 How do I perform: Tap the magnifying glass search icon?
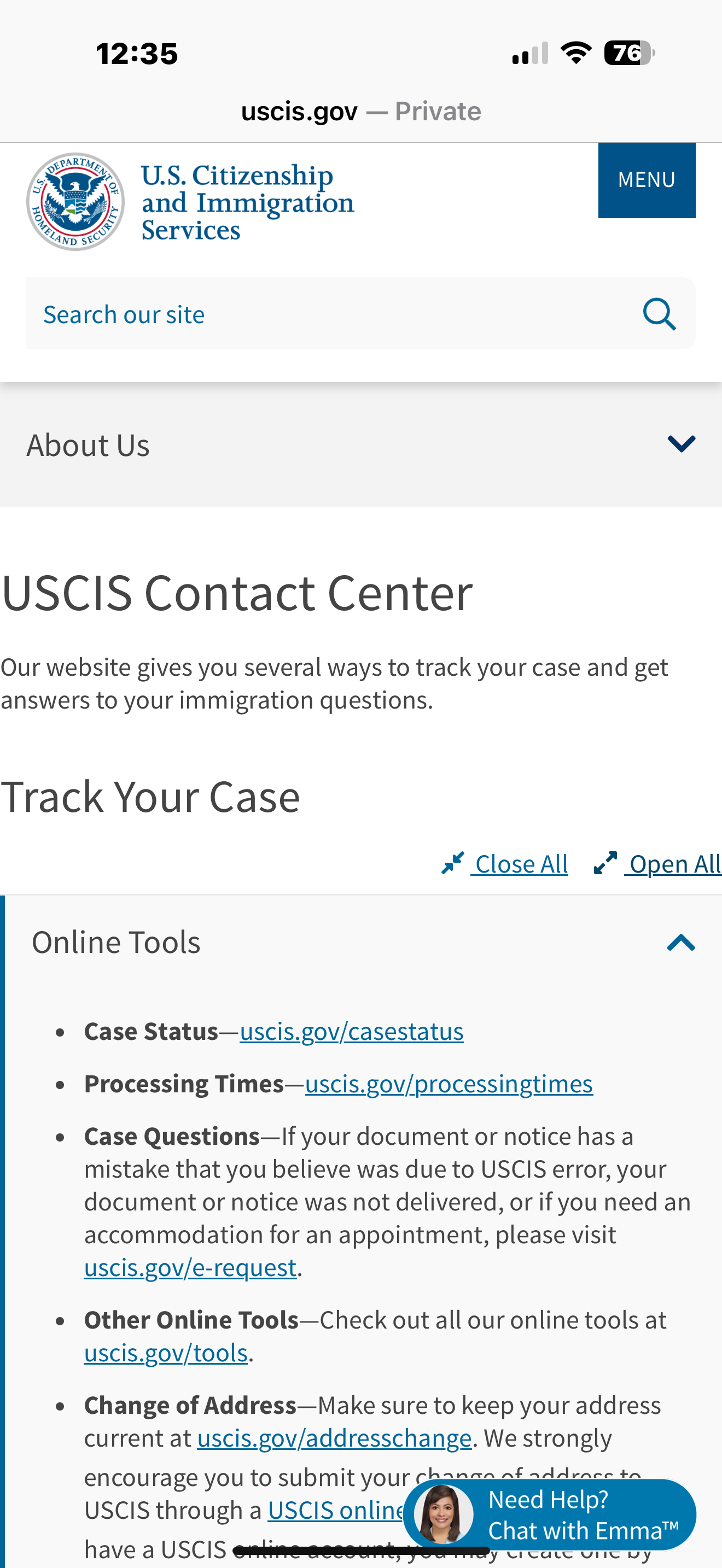(x=659, y=314)
